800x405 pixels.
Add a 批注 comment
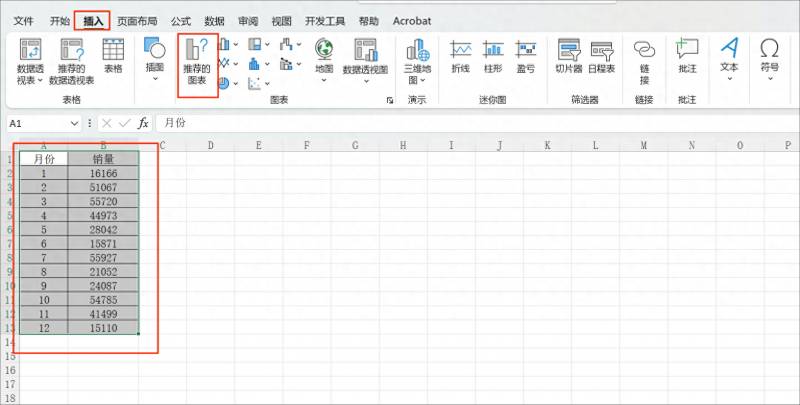pyautogui.click(x=687, y=56)
